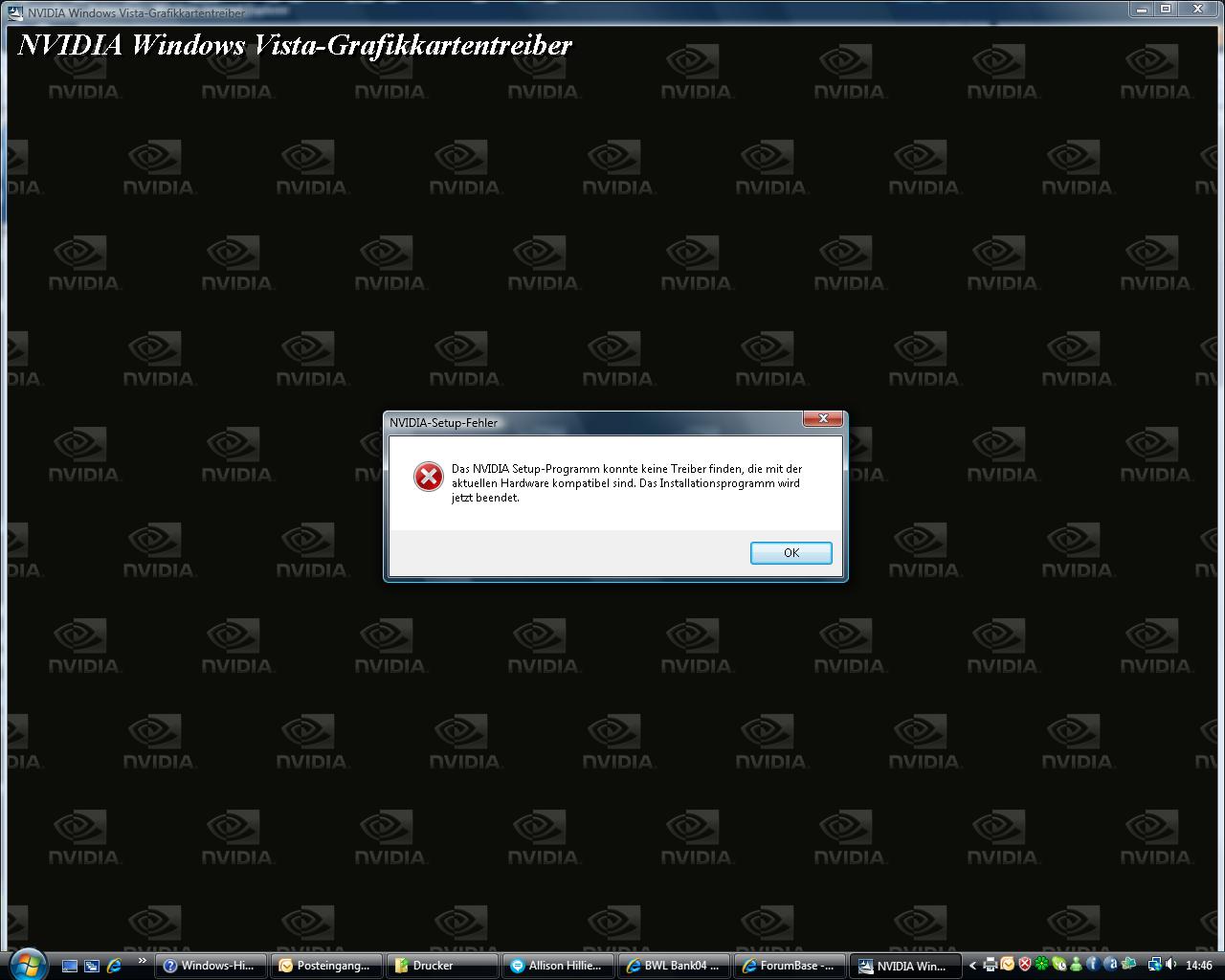The width and height of the screenshot is (1225, 980).
Task: Expand the quick launch overflow chevron
Action: pyautogui.click(x=143, y=961)
